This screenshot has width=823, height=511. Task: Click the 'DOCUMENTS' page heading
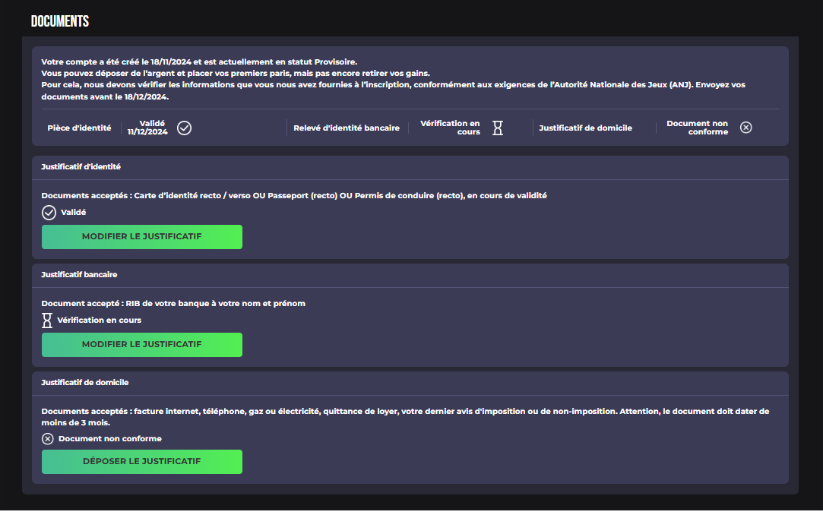point(60,21)
